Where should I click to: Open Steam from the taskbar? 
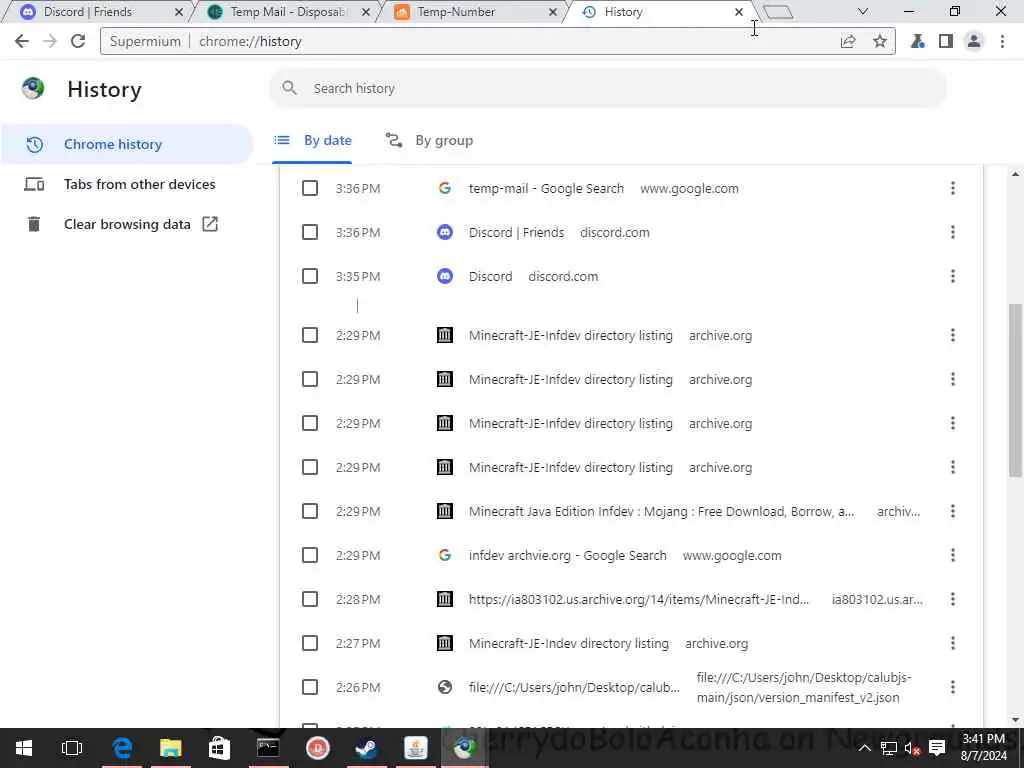point(366,748)
